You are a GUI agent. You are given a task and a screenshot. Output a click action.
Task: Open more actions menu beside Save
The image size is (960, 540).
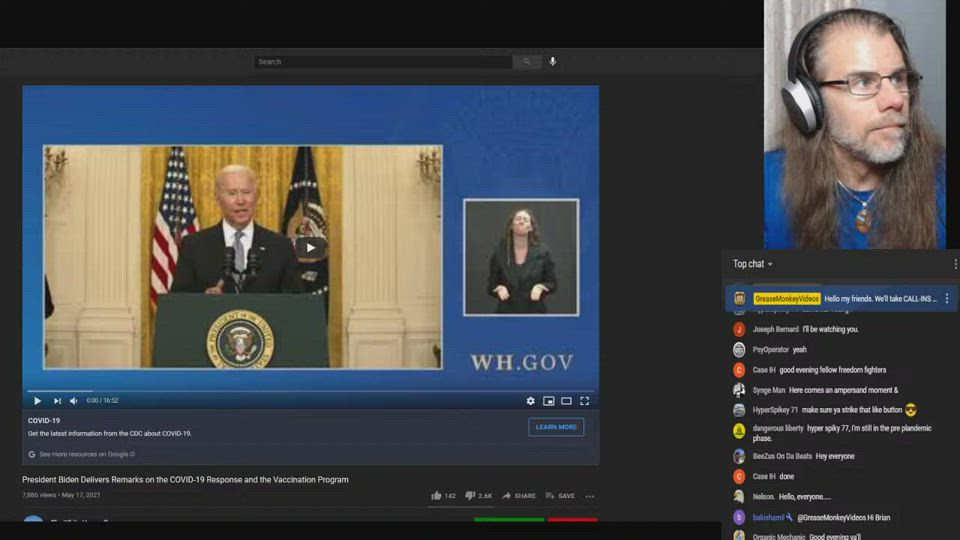(590, 496)
